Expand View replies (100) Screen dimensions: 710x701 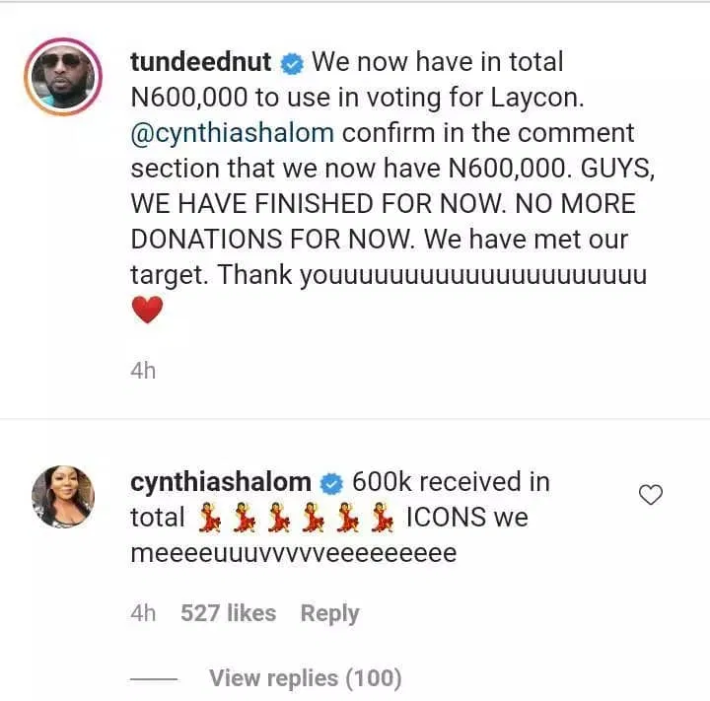click(305, 678)
